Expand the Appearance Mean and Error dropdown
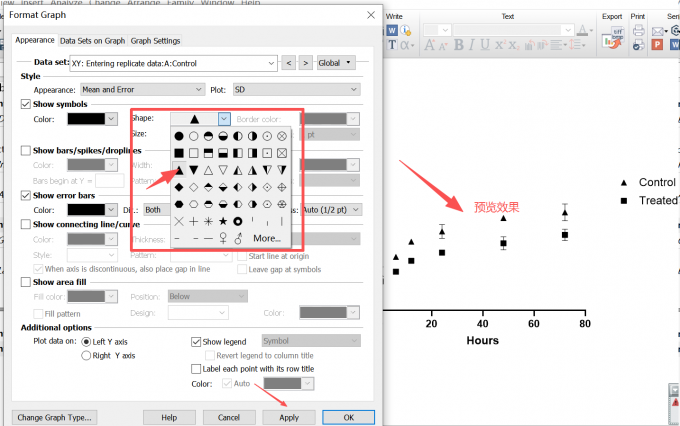Image resolution: width=680 pixels, height=426 pixels. click(142, 90)
